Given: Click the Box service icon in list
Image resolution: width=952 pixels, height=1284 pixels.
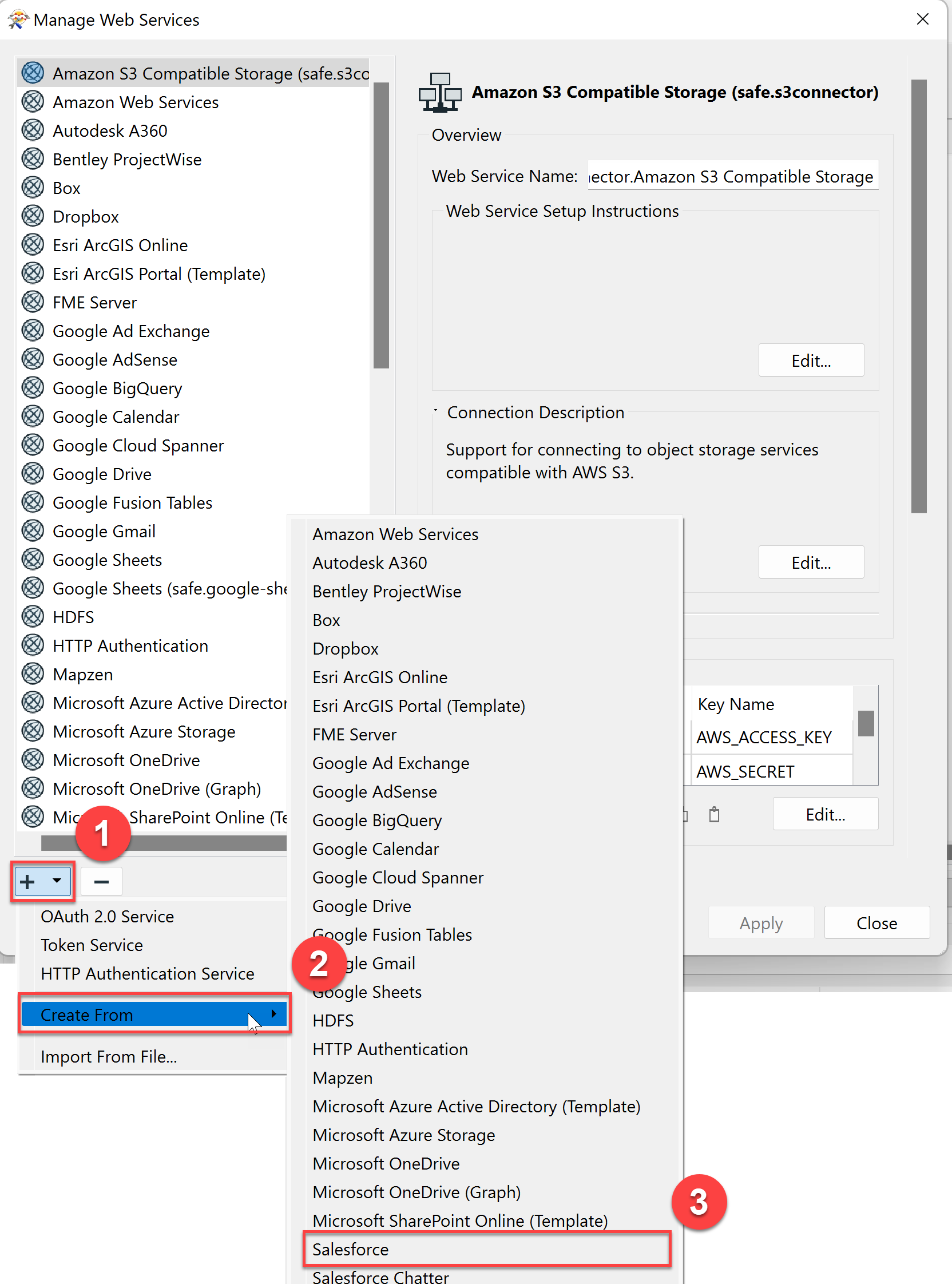Looking at the screenshot, I should [x=33, y=187].
